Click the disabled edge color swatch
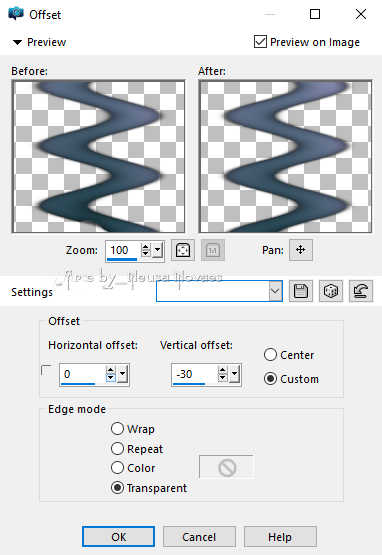Viewport: 382px width, 555px height. point(227,467)
